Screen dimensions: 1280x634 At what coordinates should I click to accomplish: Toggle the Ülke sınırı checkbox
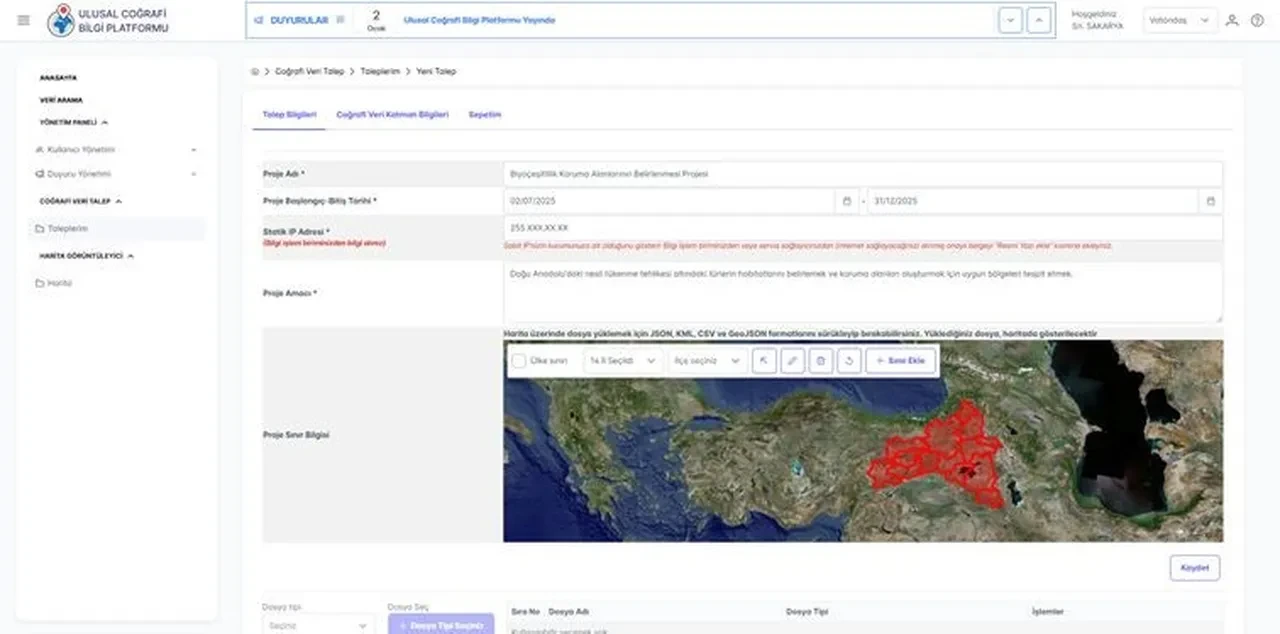click(518, 360)
